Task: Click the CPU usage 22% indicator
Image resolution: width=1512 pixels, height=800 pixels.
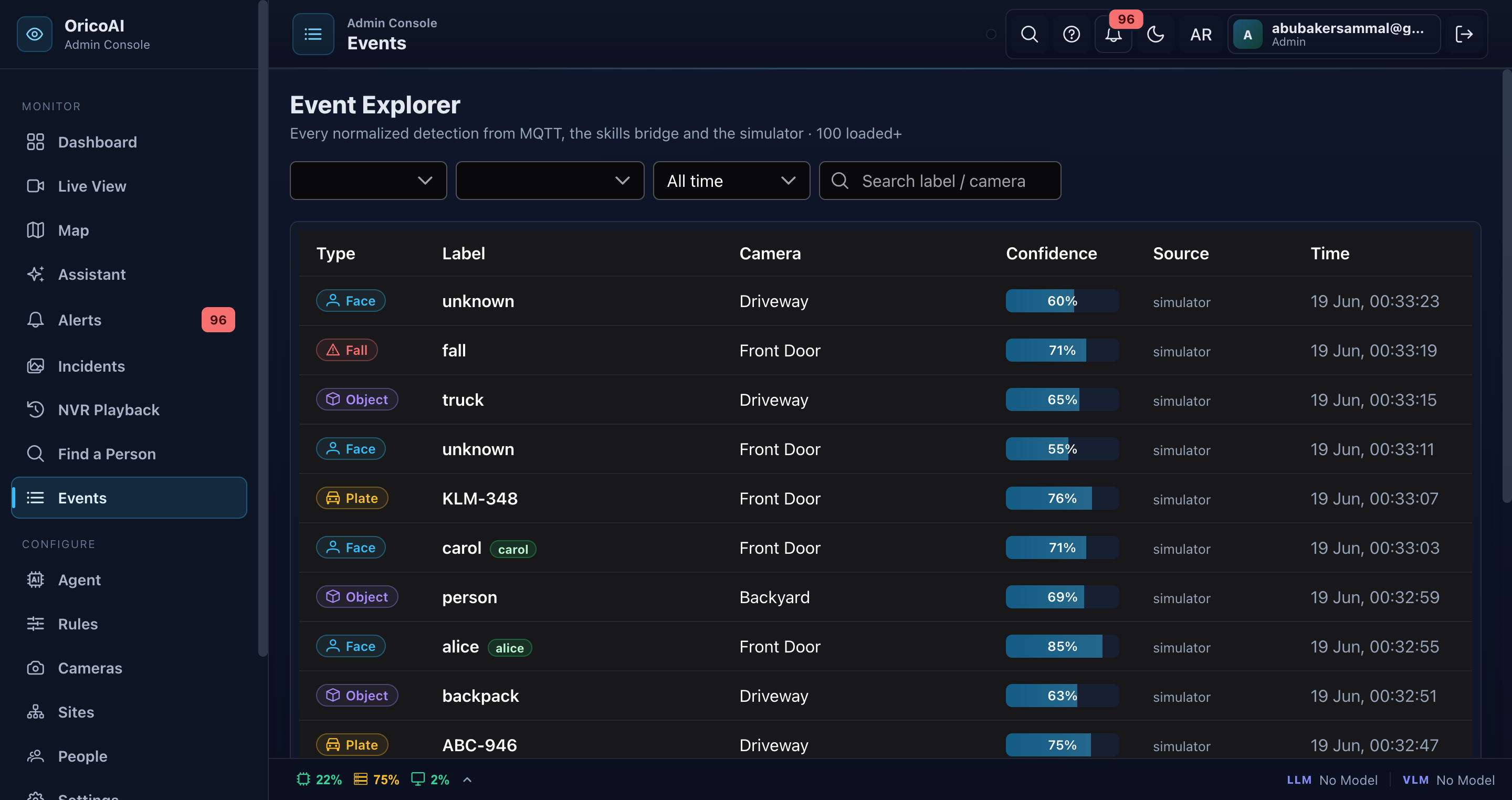Action: tap(319, 780)
